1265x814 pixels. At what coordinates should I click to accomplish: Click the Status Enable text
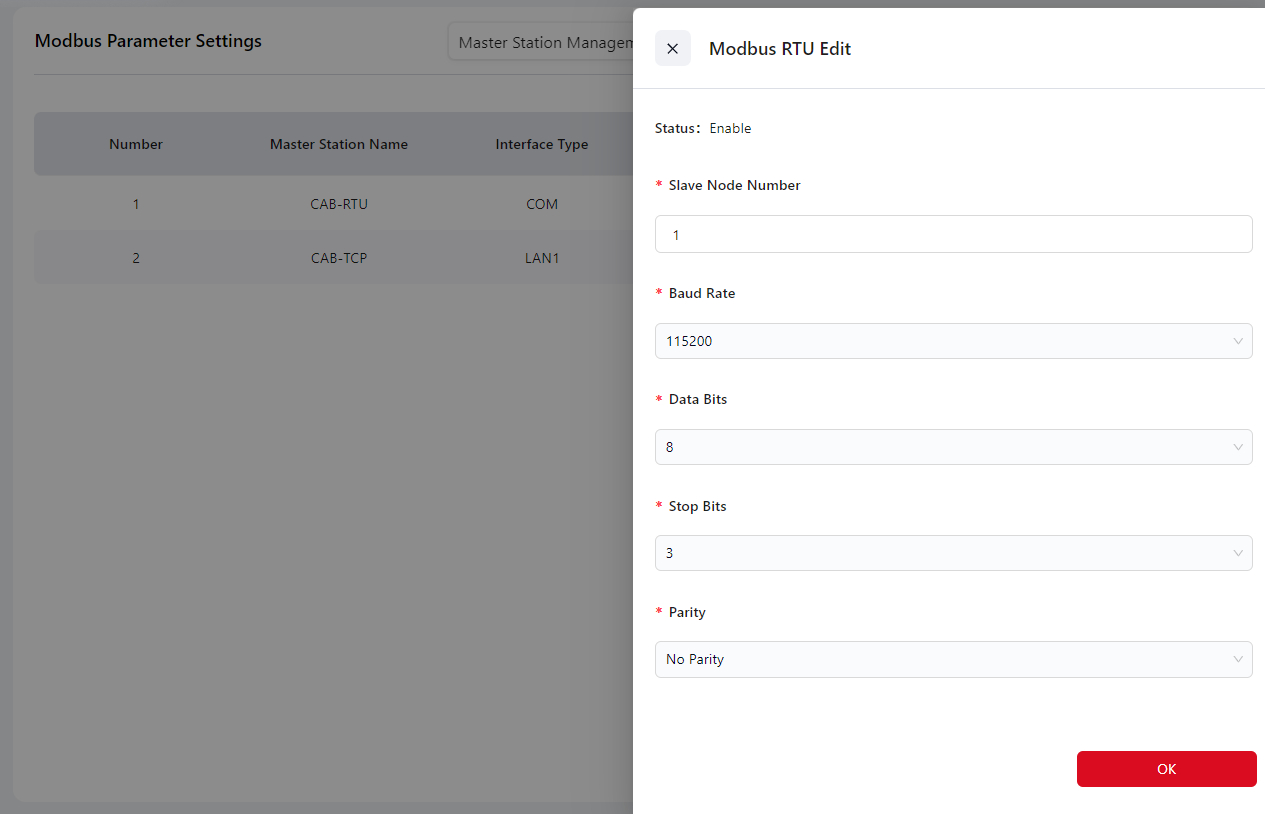coord(729,128)
